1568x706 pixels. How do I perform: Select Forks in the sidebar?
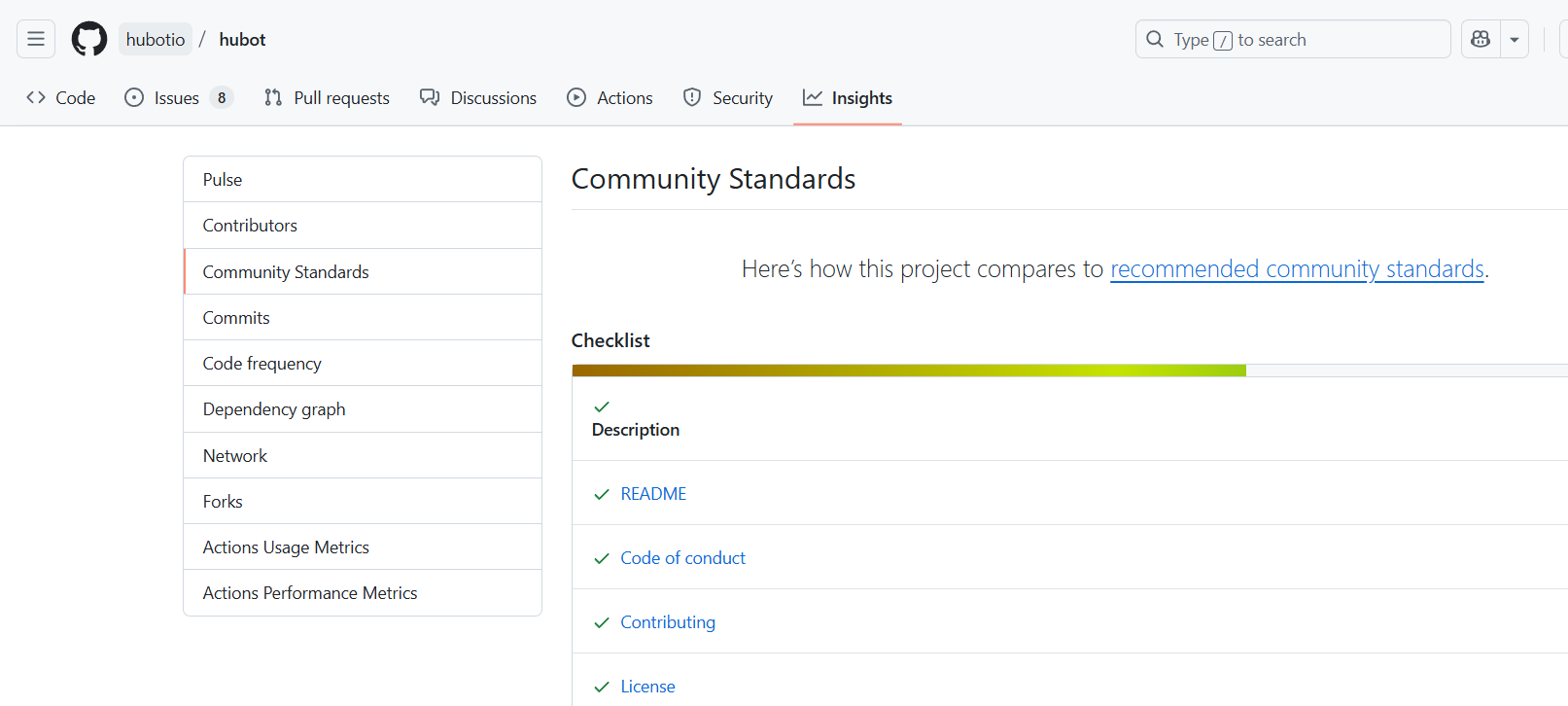(363, 501)
